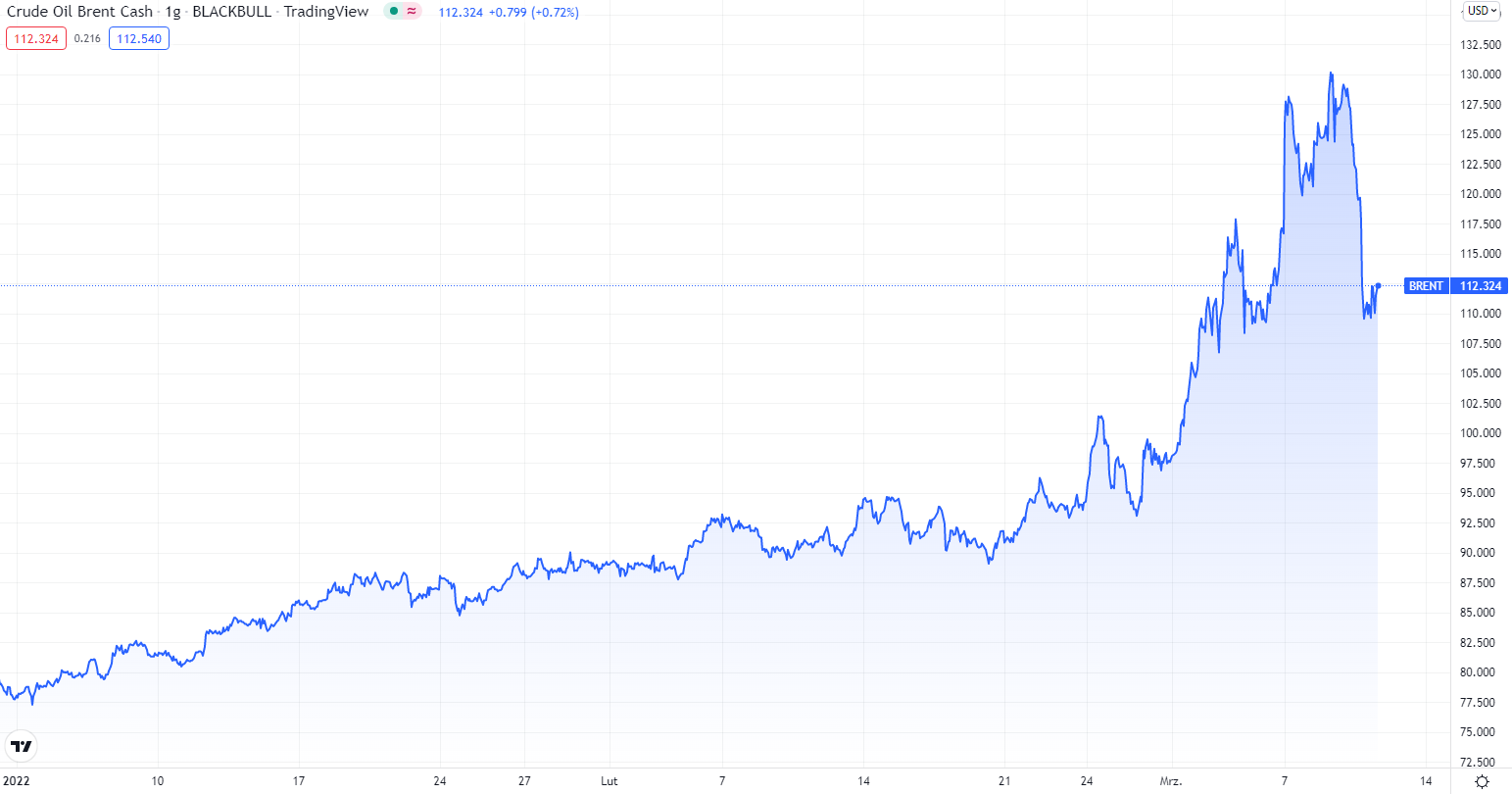Click the 10 date label on time axis
The image size is (1512, 794).
pyautogui.click(x=158, y=781)
